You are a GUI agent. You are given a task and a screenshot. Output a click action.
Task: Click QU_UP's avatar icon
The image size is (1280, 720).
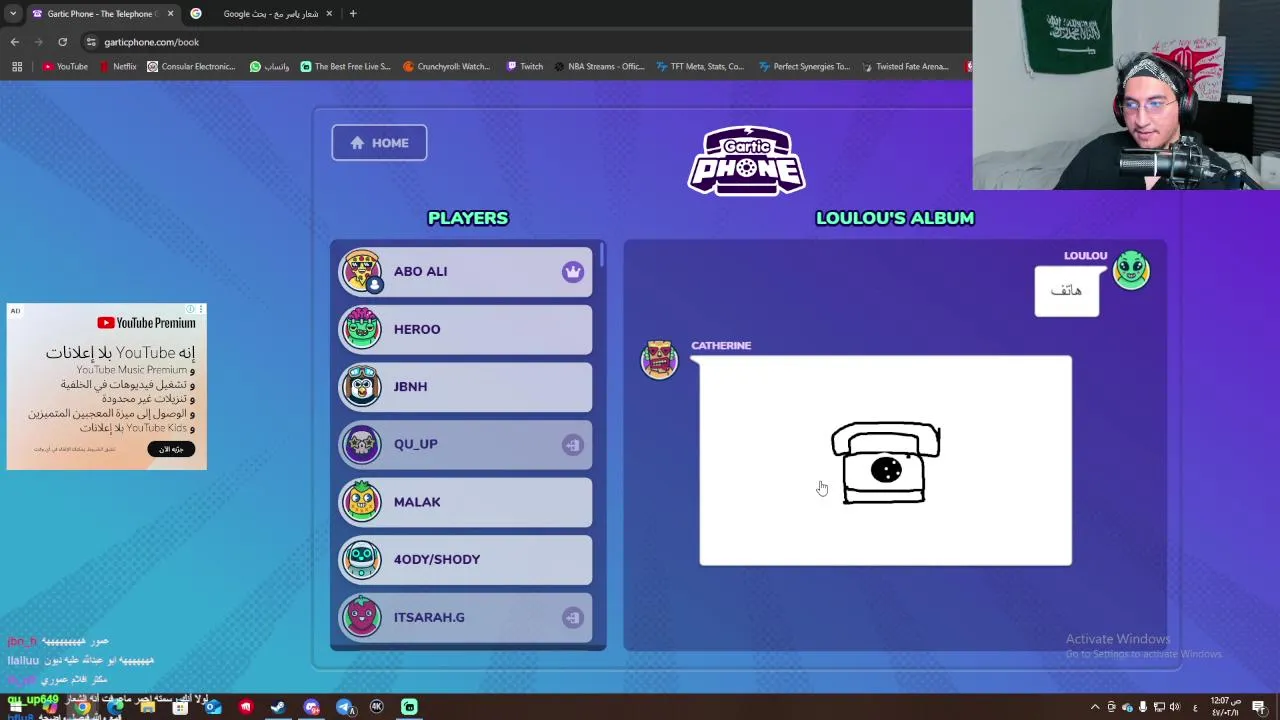coord(362,444)
